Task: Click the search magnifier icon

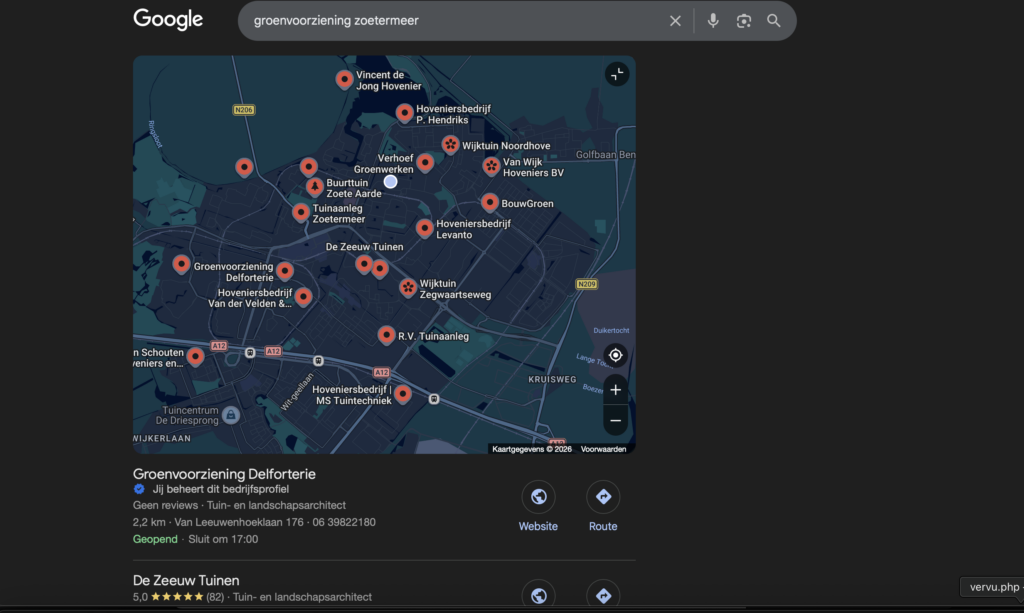Action: tap(774, 20)
